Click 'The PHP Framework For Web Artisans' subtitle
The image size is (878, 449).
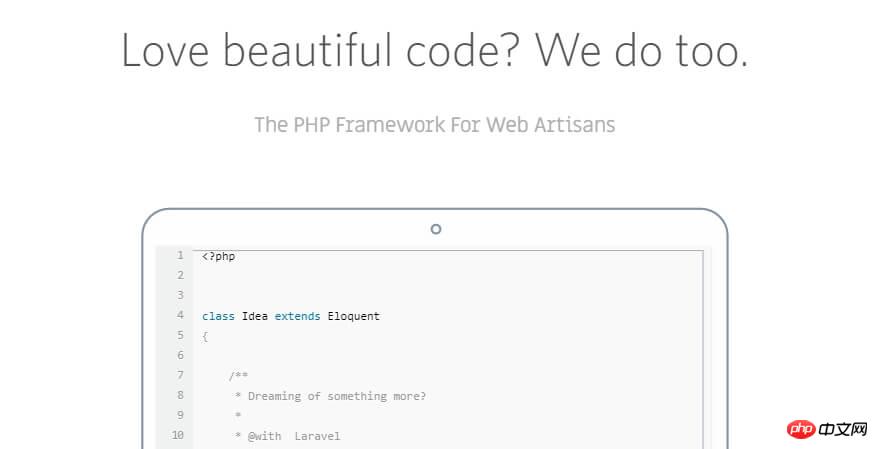coord(434,125)
